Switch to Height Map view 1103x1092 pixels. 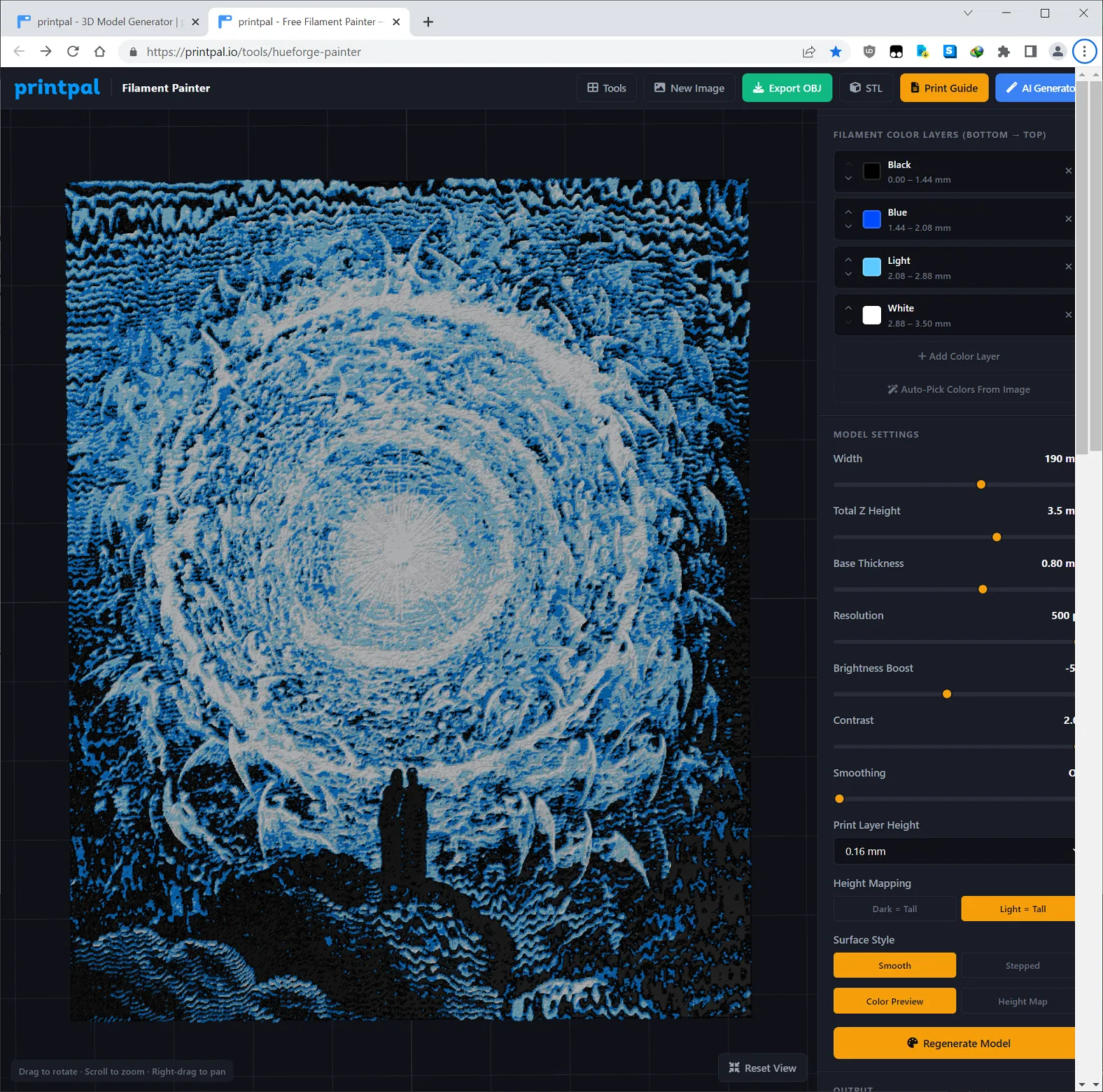pyautogui.click(x=1018, y=1001)
